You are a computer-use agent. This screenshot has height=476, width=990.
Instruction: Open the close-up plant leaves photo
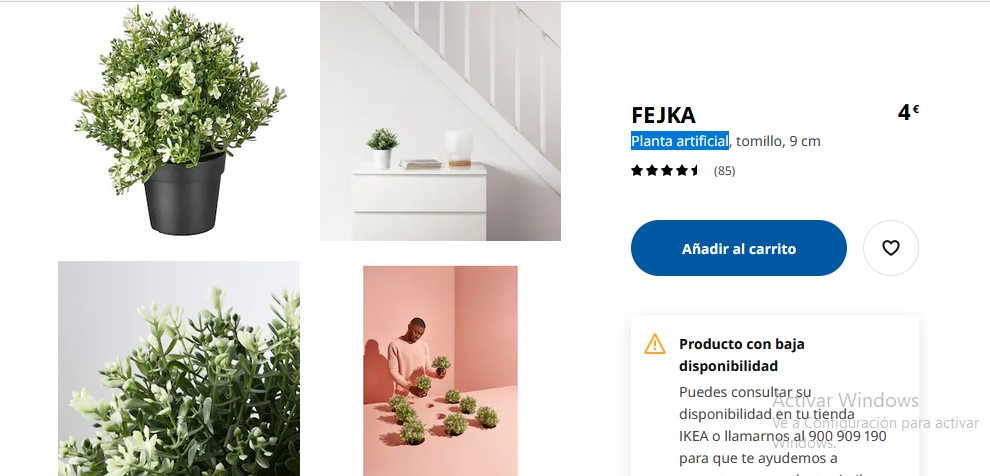click(179, 369)
